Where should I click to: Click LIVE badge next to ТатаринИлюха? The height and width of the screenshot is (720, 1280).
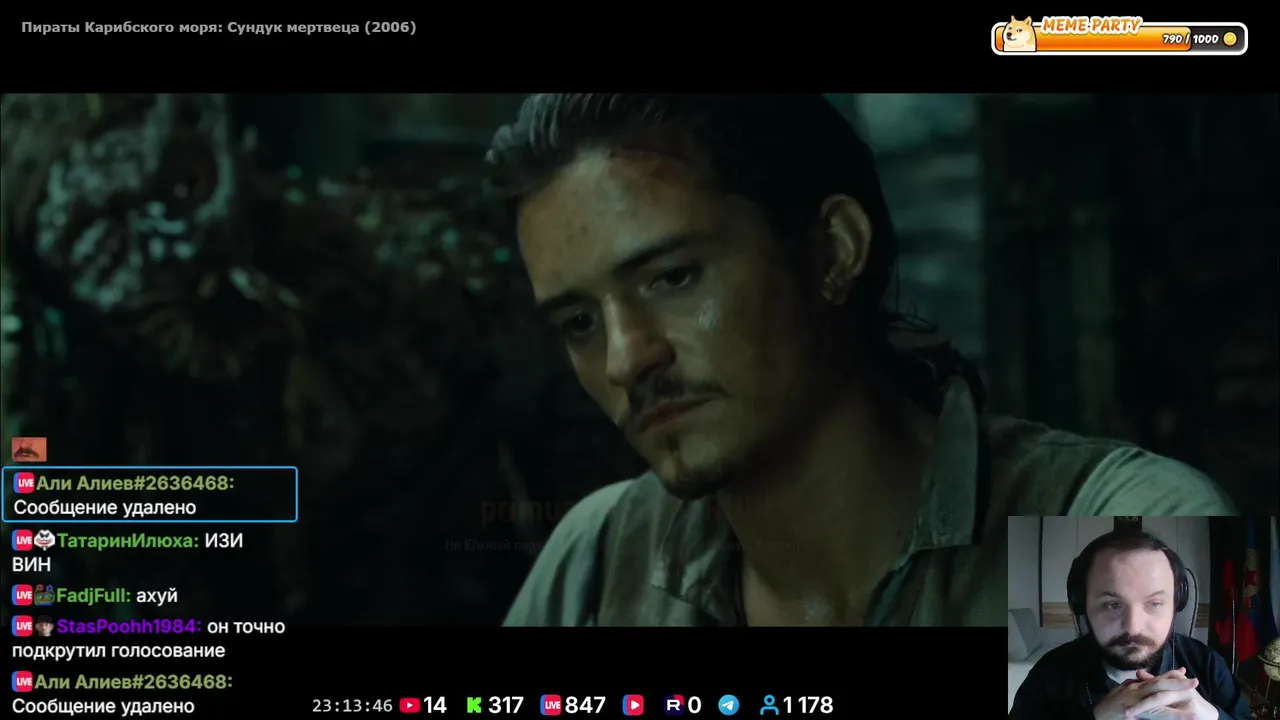point(22,541)
